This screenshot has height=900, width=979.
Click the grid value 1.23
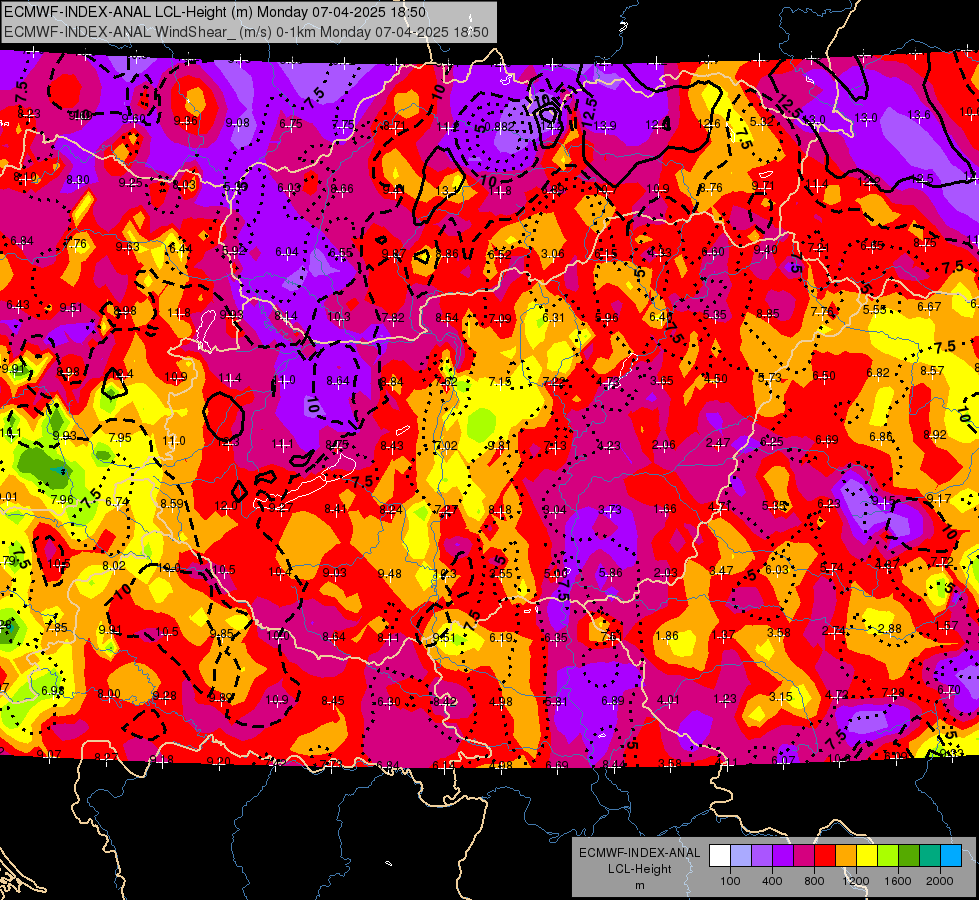pos(724,699)
